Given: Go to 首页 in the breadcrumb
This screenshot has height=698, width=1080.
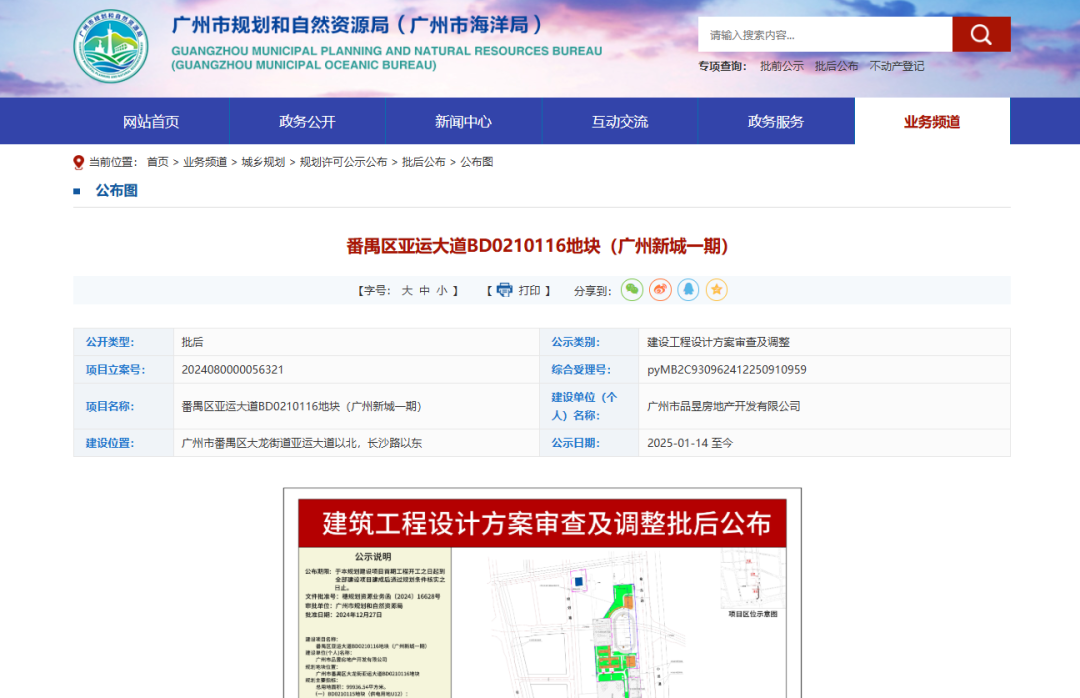Looking at the screenshot, I should pos(158,162).
